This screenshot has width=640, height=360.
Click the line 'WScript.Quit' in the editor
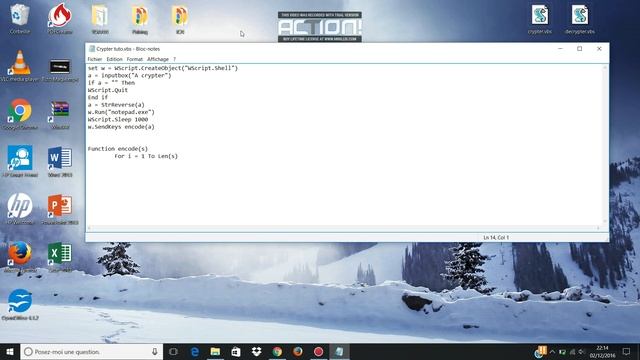point(108,90)
